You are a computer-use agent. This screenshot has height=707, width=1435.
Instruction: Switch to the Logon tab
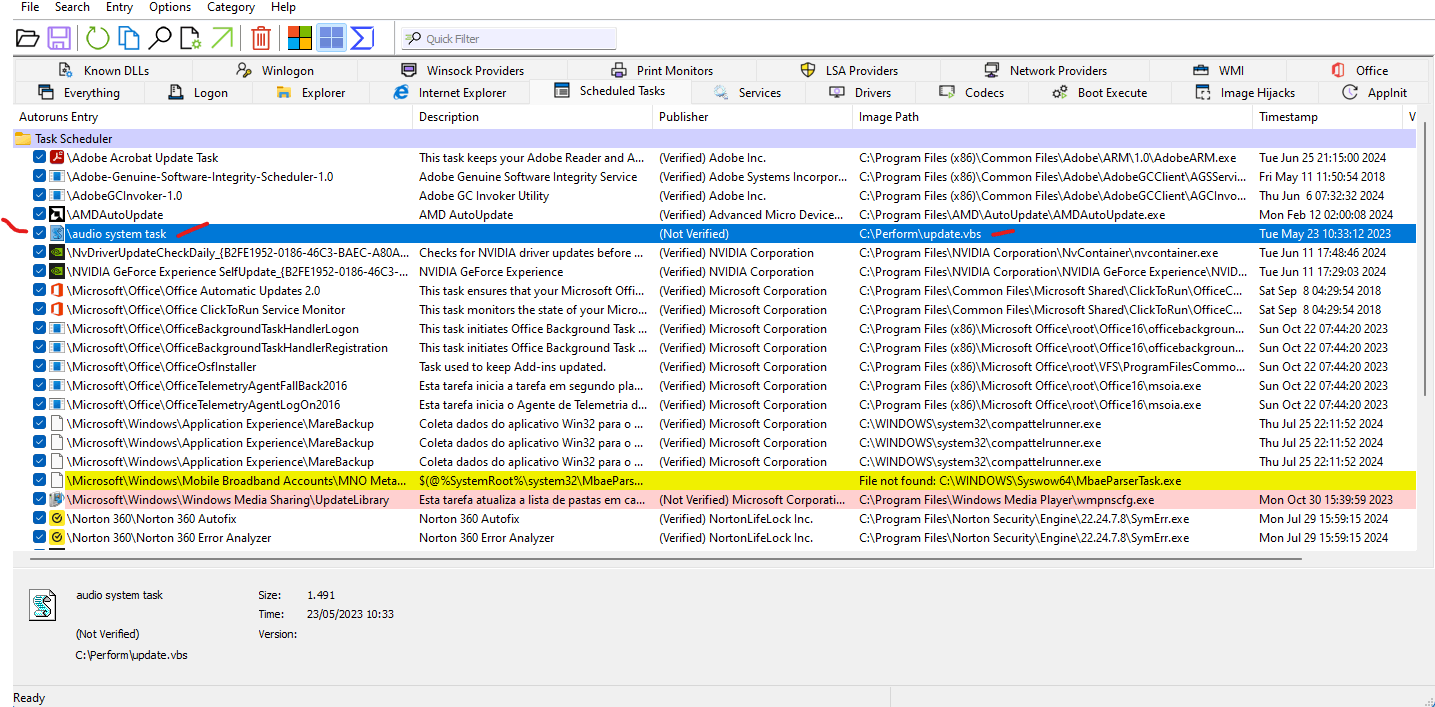(198, 93)
